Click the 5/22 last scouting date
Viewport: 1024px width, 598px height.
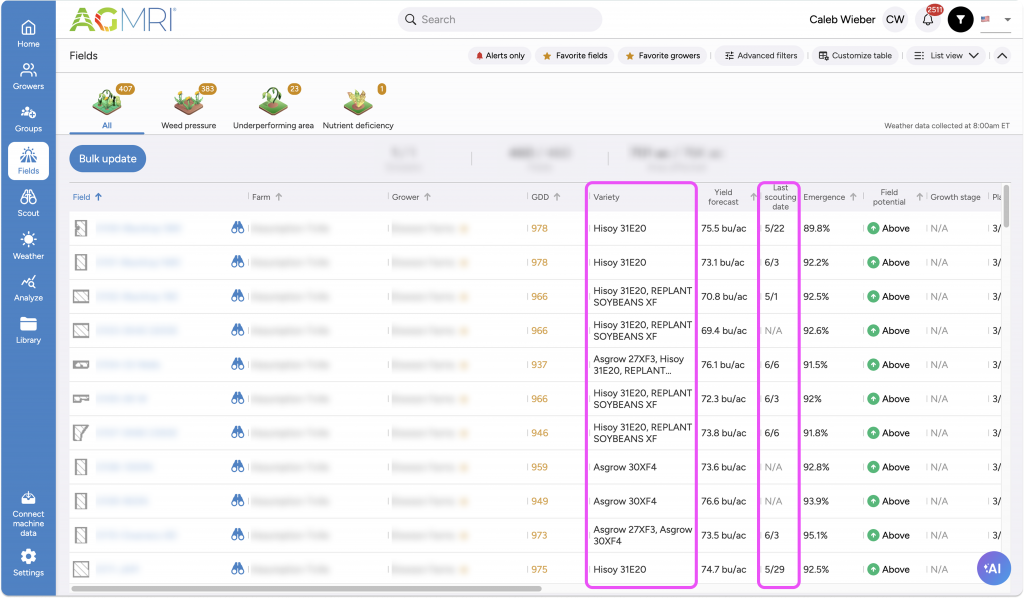coord(775,228)
